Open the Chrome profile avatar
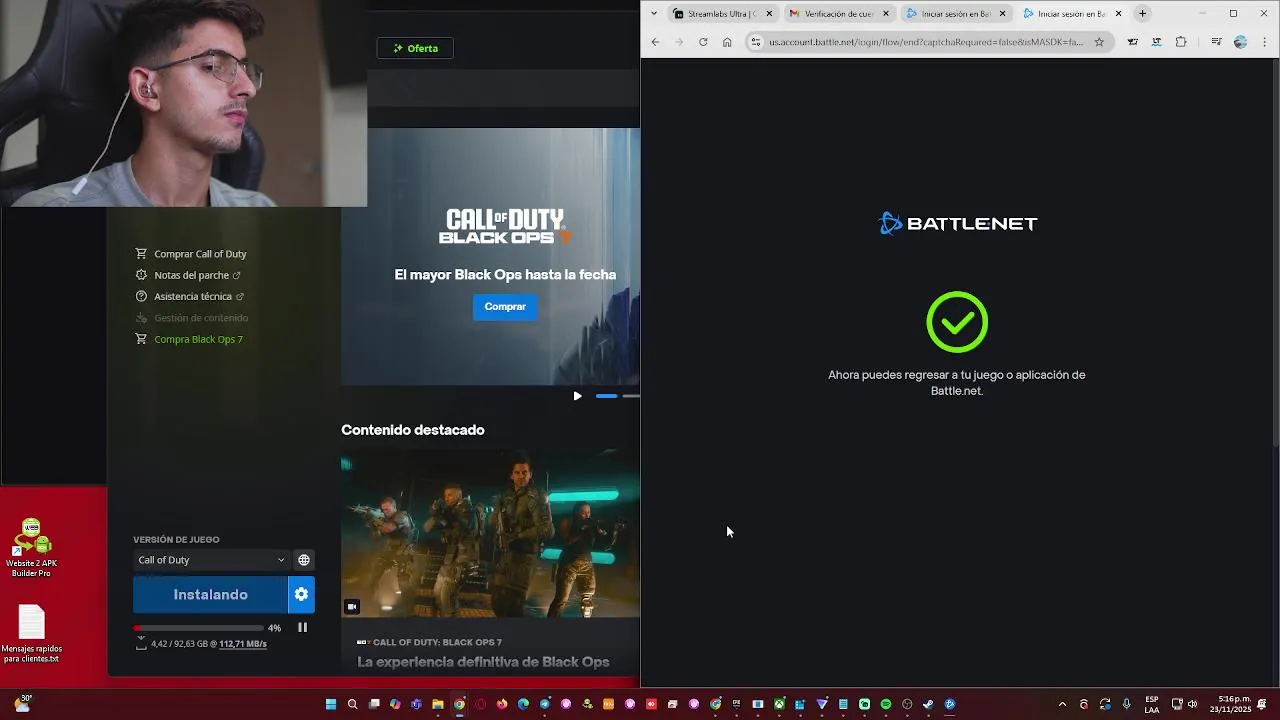Image resolution: width=1280 pixels, height=720 pixels. click(1241, 42)
